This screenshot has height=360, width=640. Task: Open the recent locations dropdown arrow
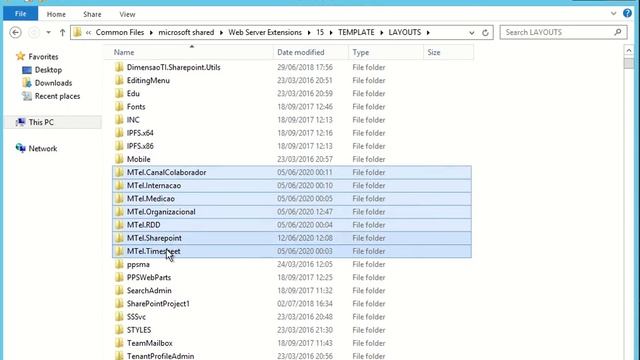click(48, 32)
